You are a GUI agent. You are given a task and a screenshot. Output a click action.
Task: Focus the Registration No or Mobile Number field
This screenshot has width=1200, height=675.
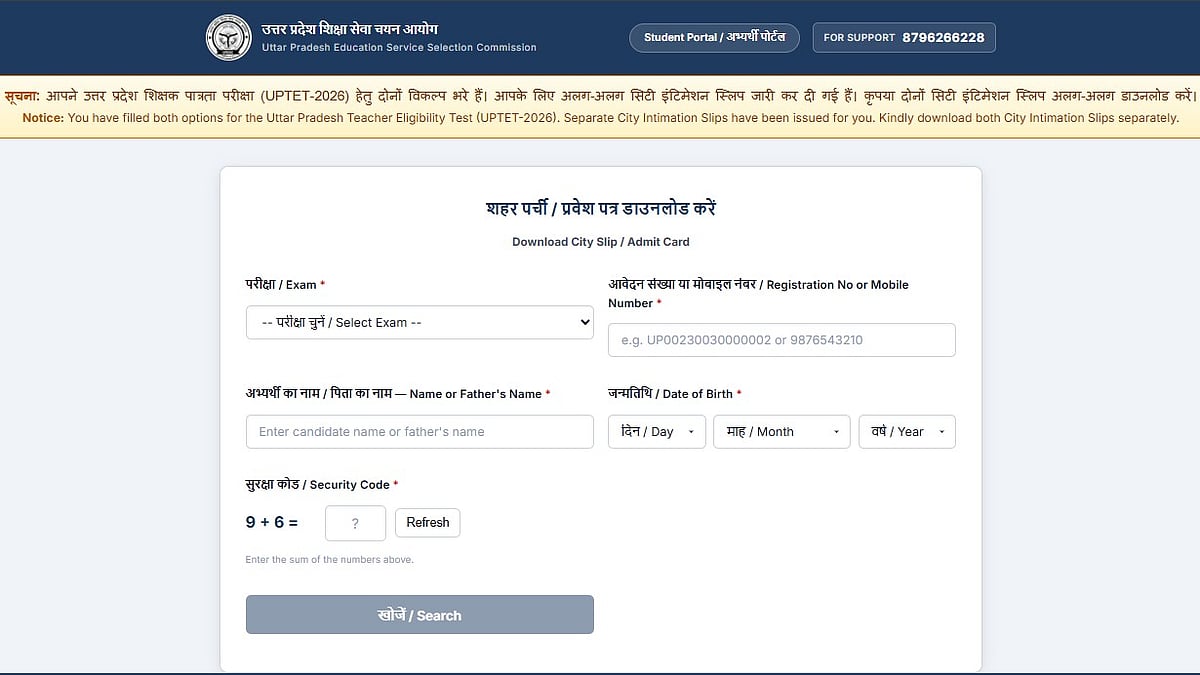[x=782, y=340]
